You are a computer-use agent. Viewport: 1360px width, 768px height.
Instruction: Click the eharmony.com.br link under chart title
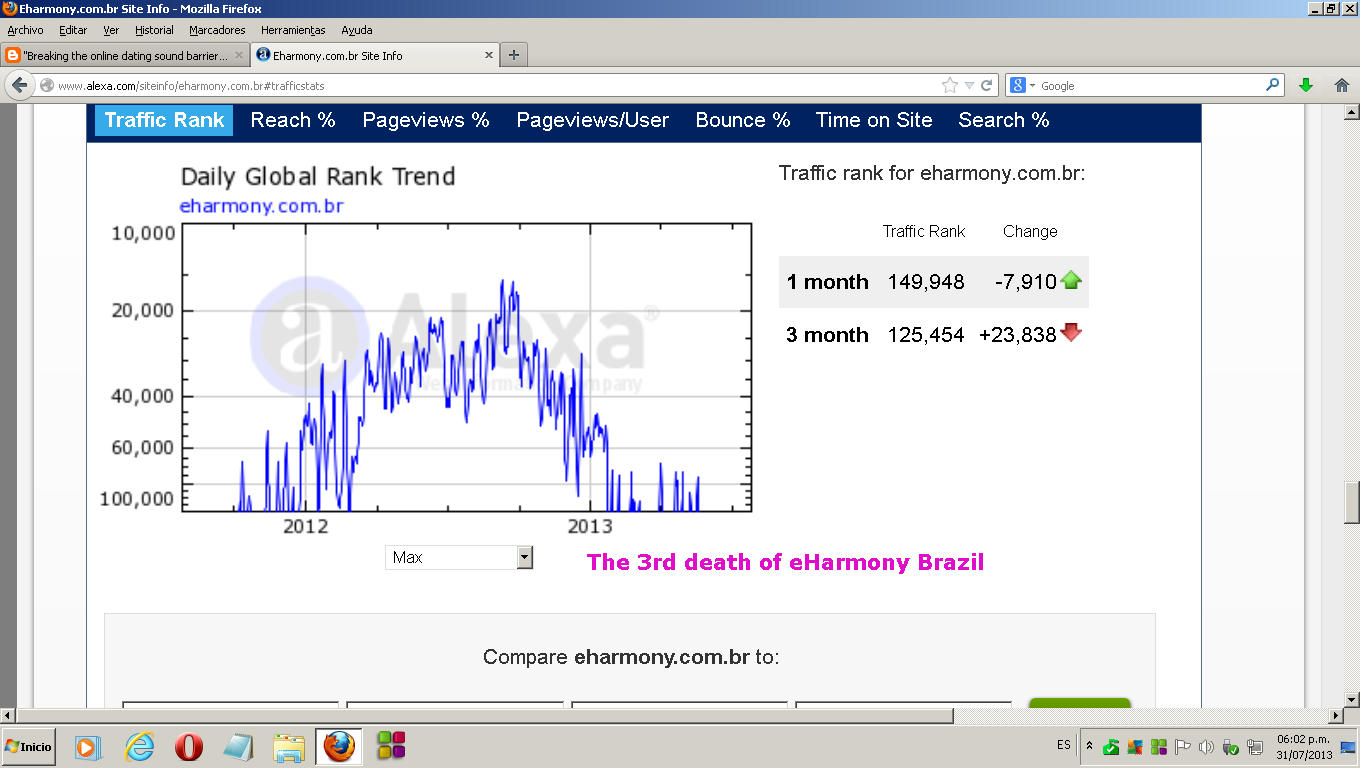tap(261, 207)
